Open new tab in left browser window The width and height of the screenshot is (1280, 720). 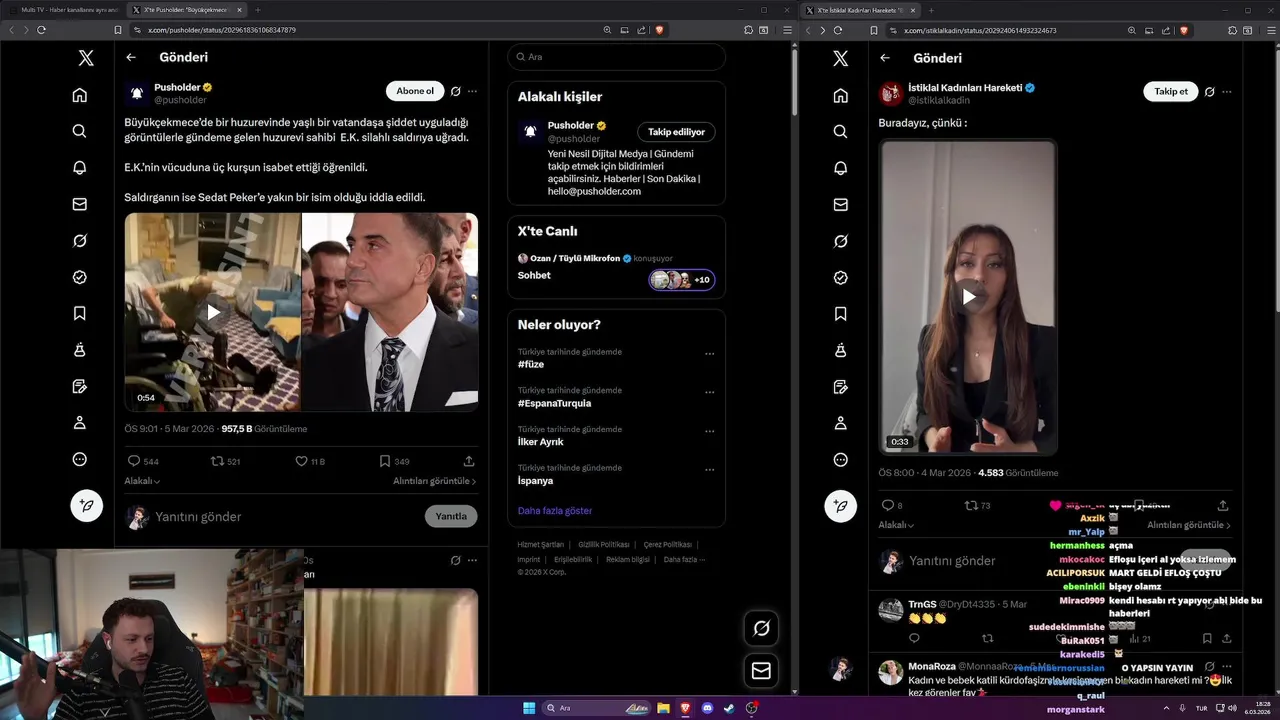[x=257, y=10]
